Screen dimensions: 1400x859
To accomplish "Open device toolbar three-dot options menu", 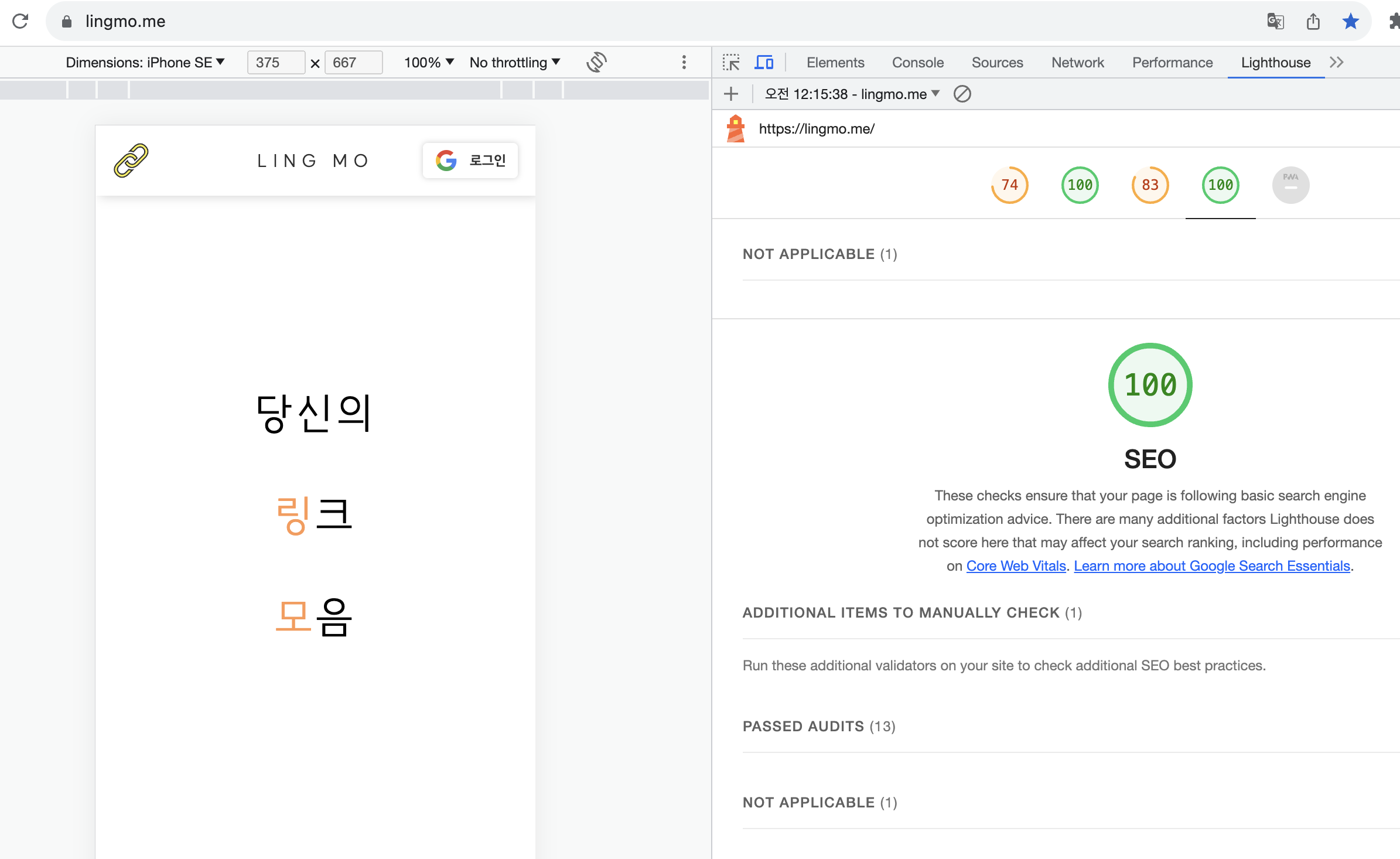I will [684, 62].
